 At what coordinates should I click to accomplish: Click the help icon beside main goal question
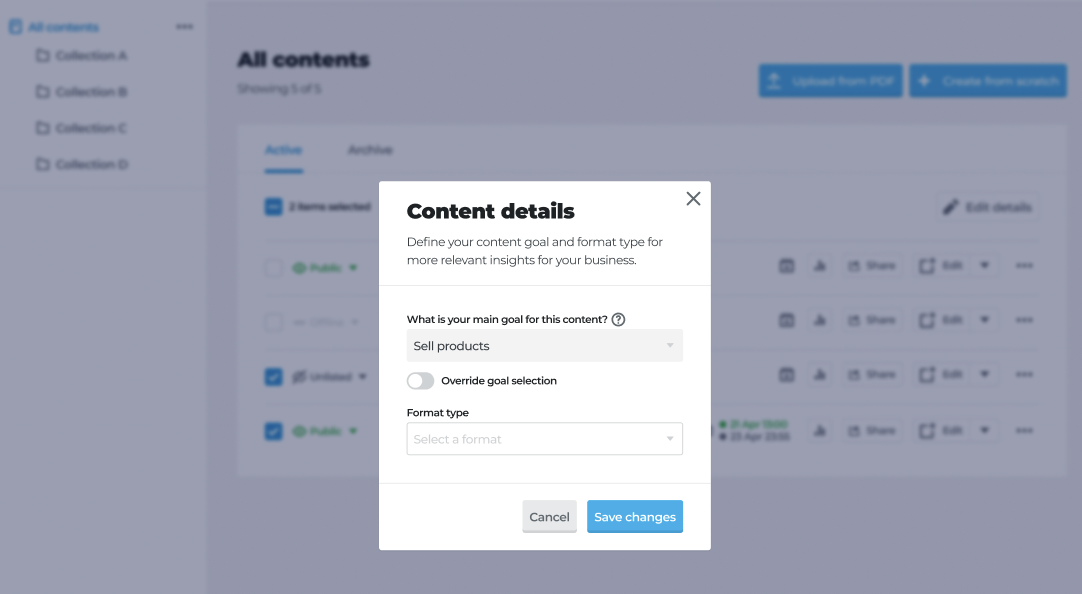coord(618,320)
